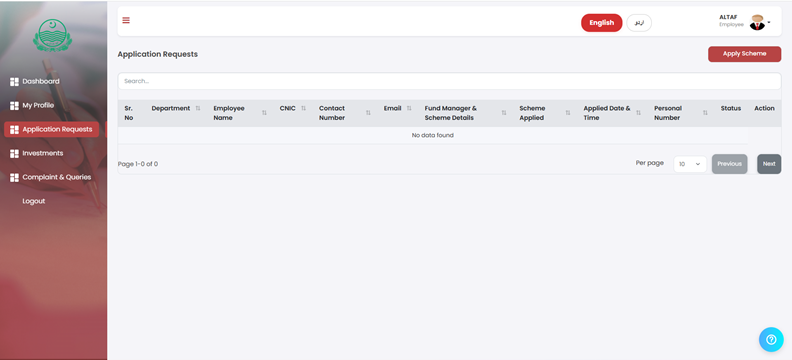This screenshot has width=792, height=360.
Task: Click the 'No data found' message
Action: (432, 135)
